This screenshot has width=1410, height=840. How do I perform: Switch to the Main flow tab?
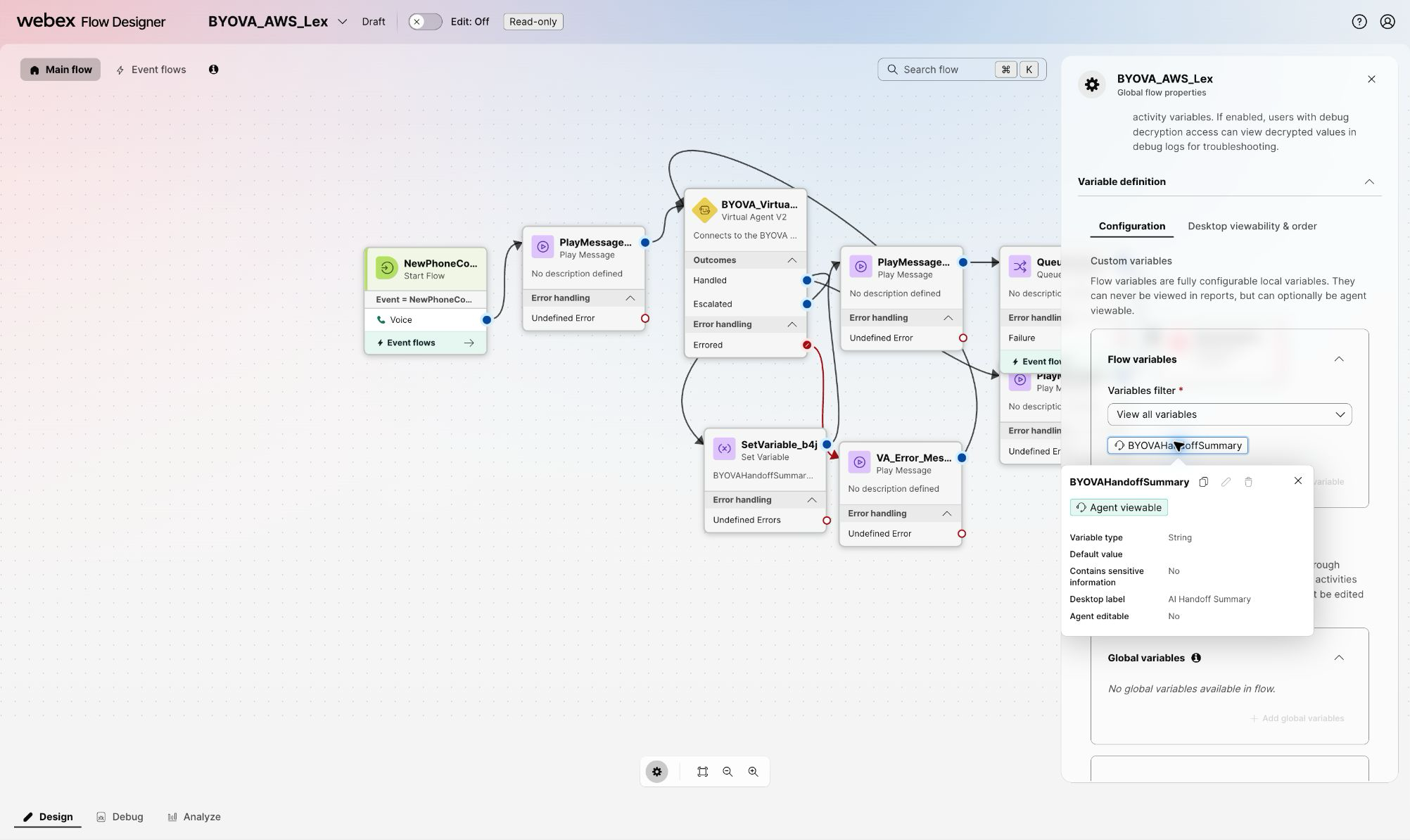coord(61,70)
